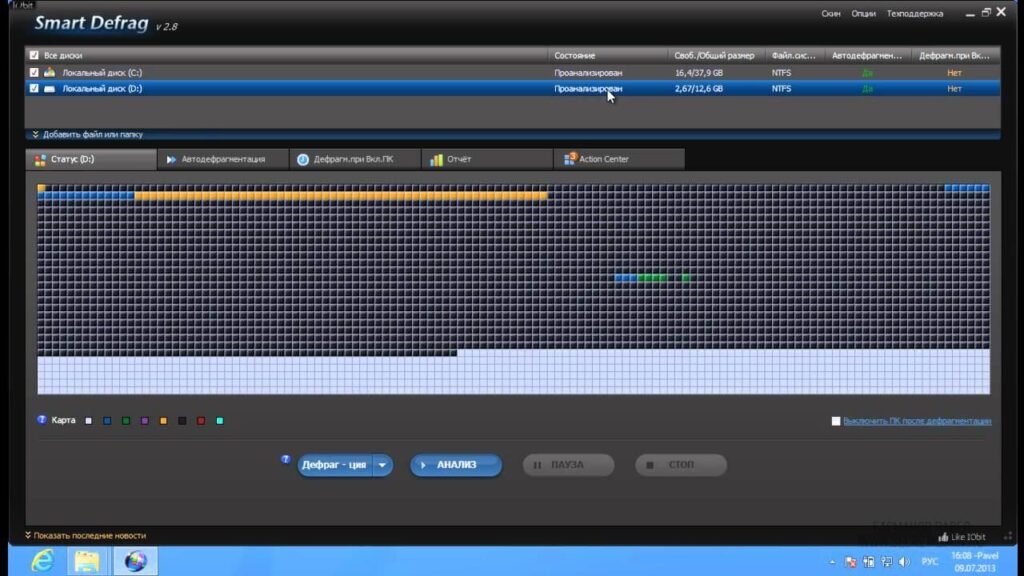The image size is (1024, 576).
Task: Click the Автодефрагментация play icon
Action: [x=171, y=159]
